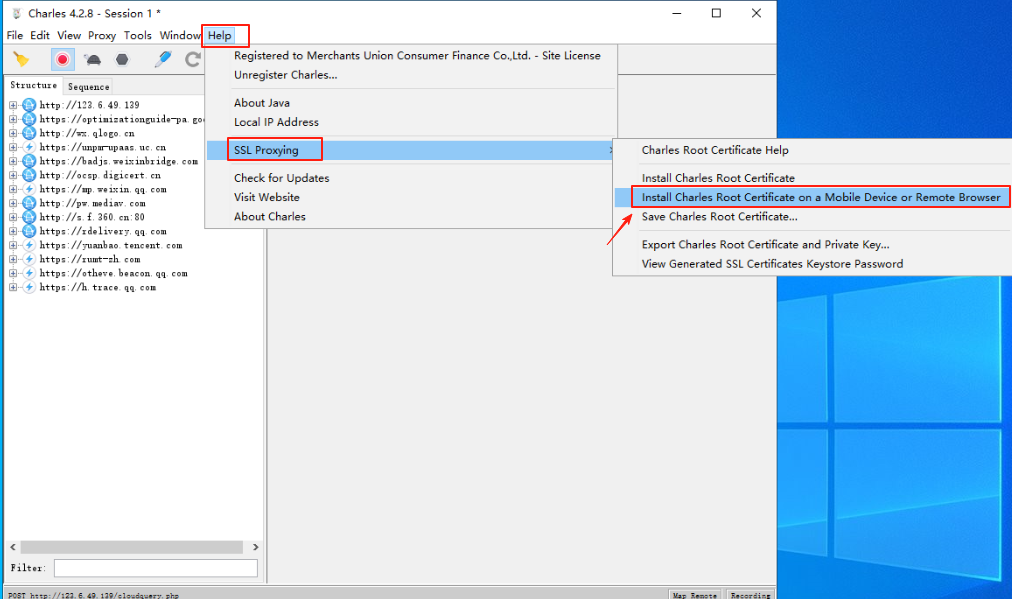Viewport: 1012px width, 599px height.
Task: Expand the s.f.360.cn:80 tree node
Action: (x=13, y=217)
